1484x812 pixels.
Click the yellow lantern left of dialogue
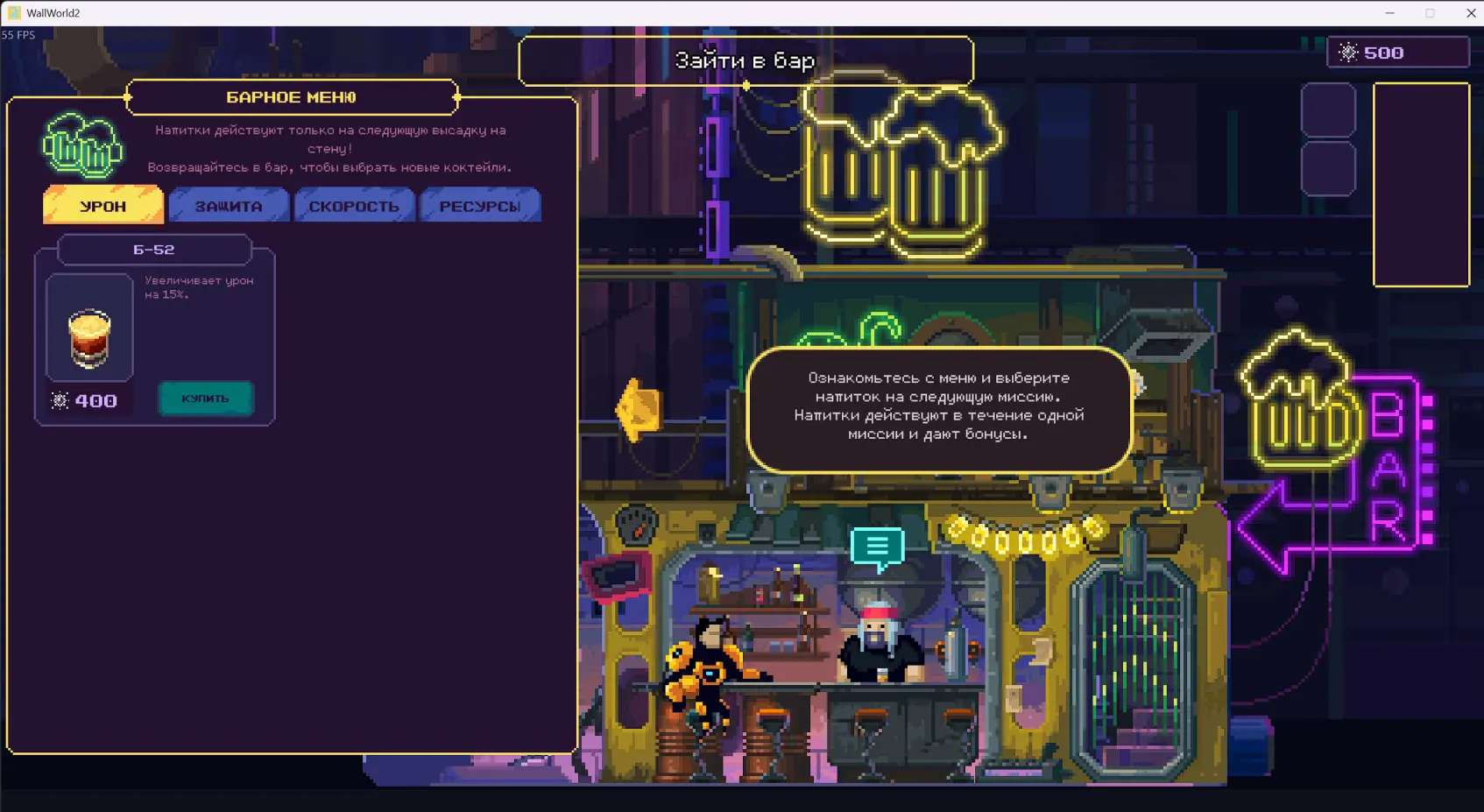point(640,409)
